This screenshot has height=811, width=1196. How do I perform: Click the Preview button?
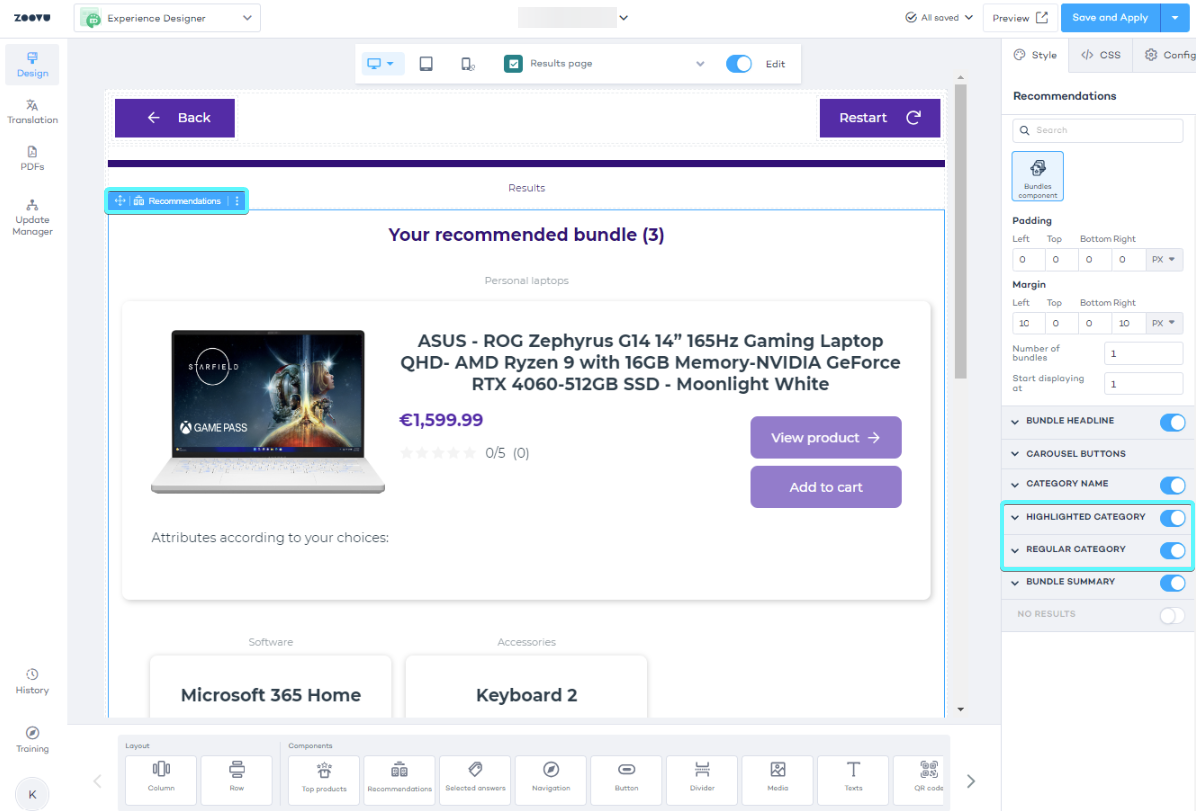pyautogui.click(x=1019, y=18)
